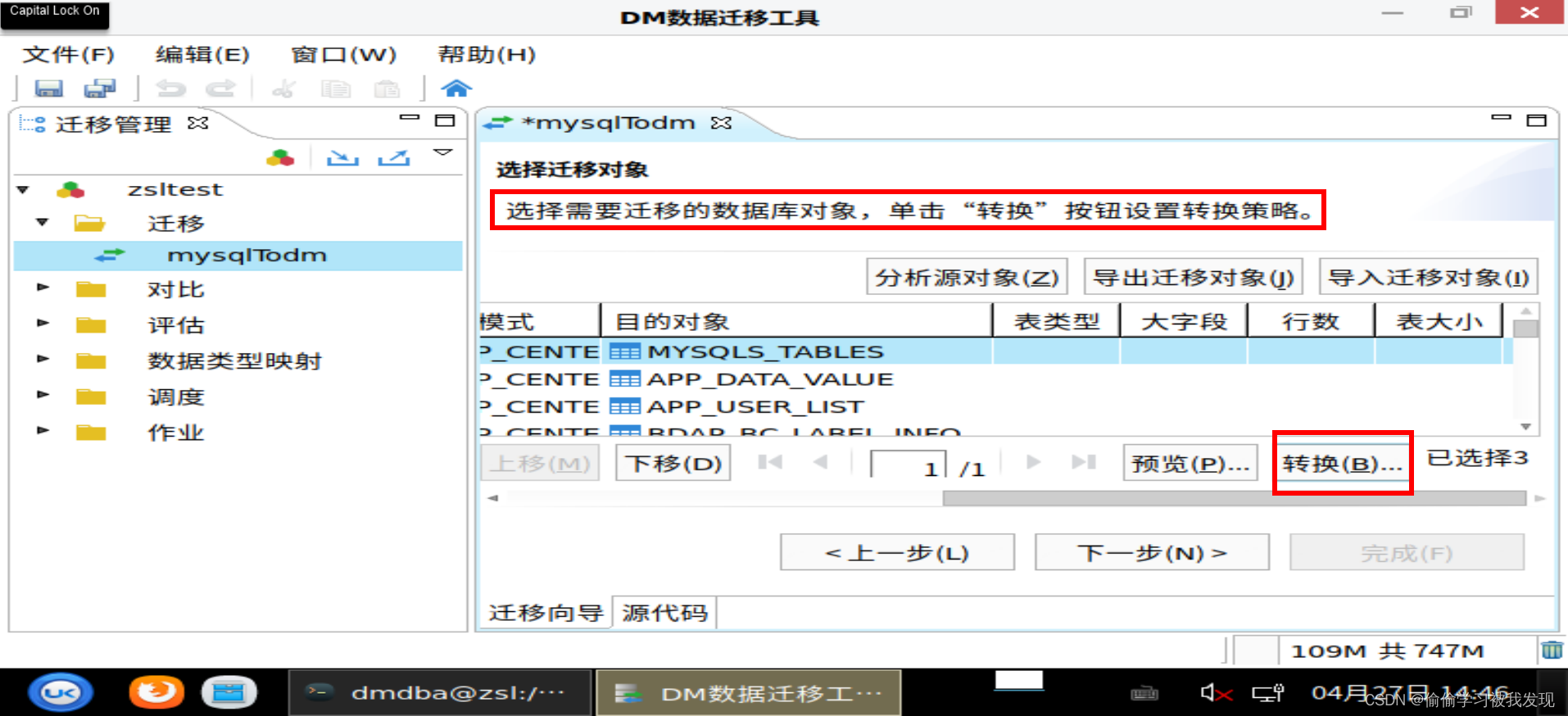This screenshot has width=1568, height=716.
Task: Click the Undo arrow icon
Action: [171, 88]
